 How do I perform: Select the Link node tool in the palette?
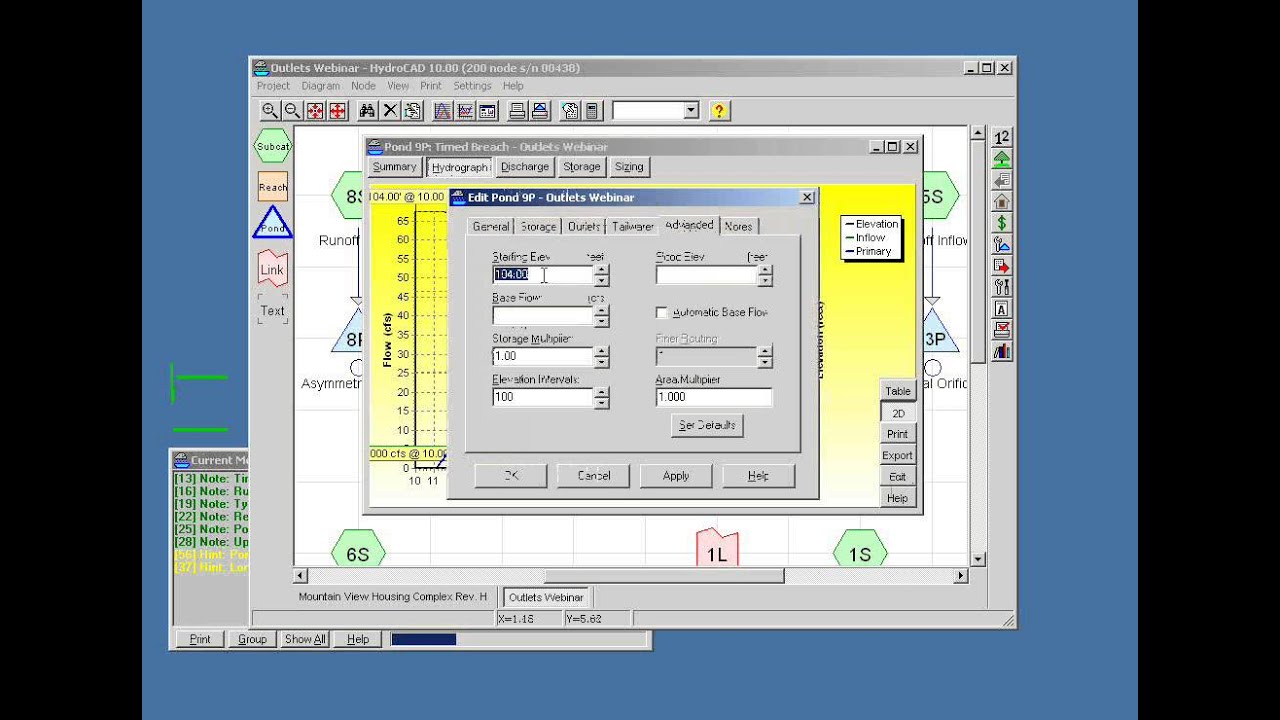click(x=272, y=269)
